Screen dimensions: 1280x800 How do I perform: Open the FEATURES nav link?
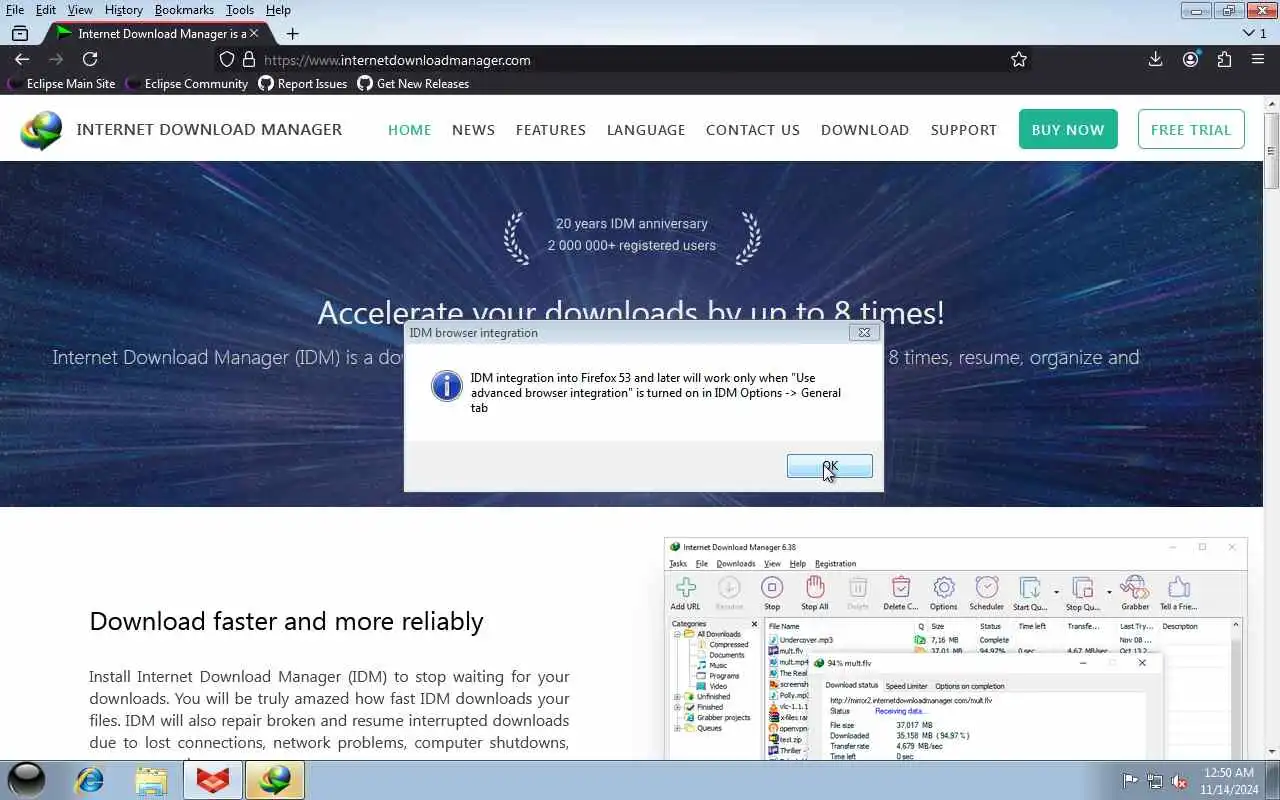tap(551, 130)
